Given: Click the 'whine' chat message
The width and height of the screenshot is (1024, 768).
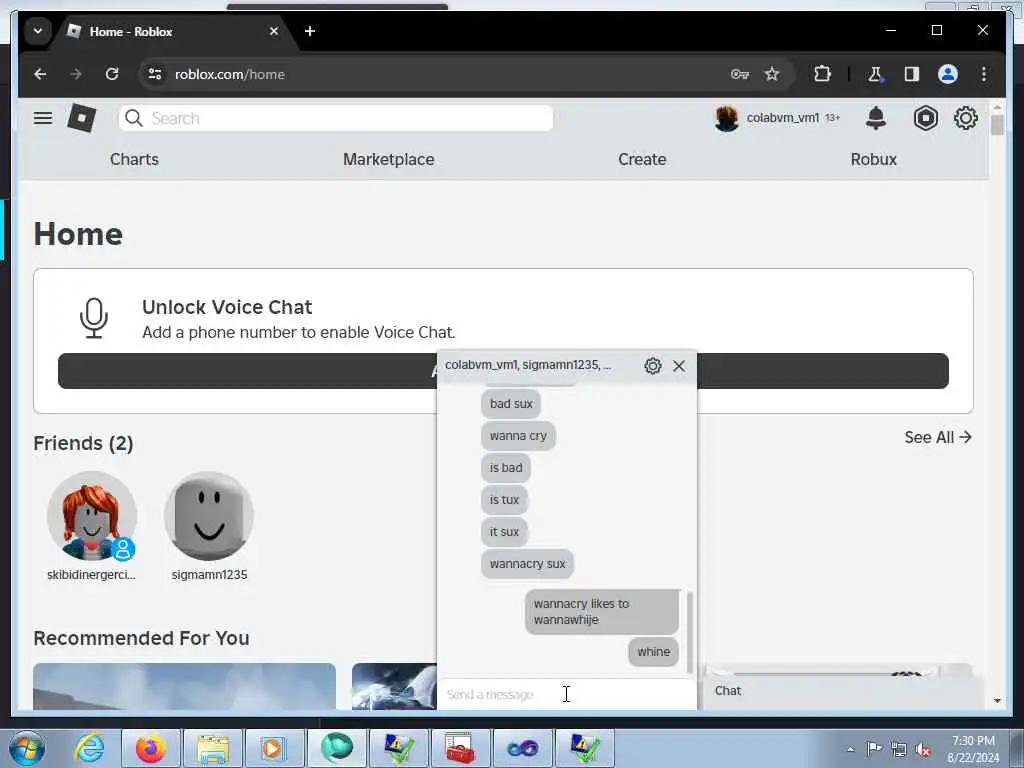Looking at the screenshot, I should 653,652.
